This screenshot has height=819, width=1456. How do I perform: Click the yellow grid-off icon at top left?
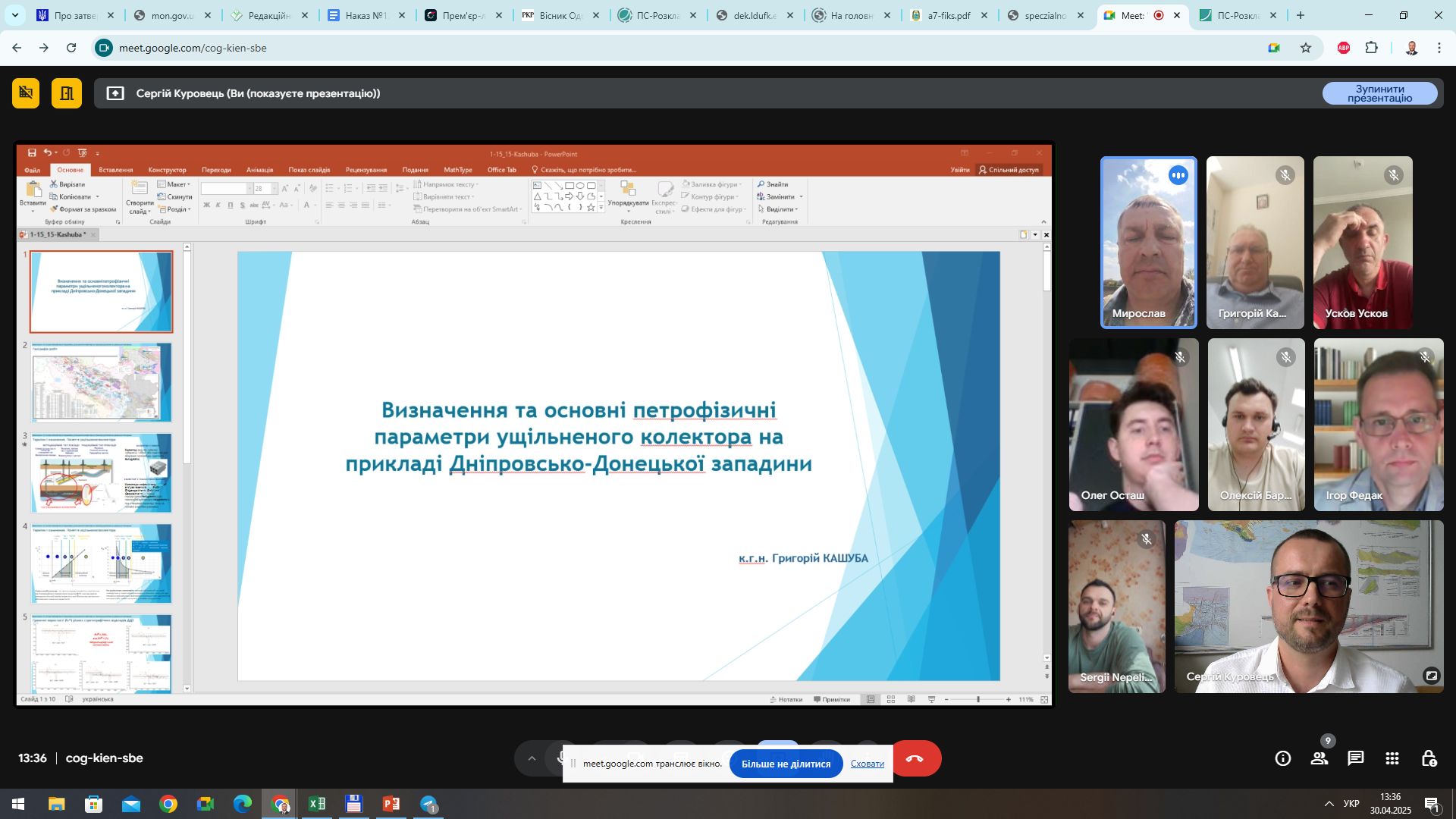tap(26, 93)
